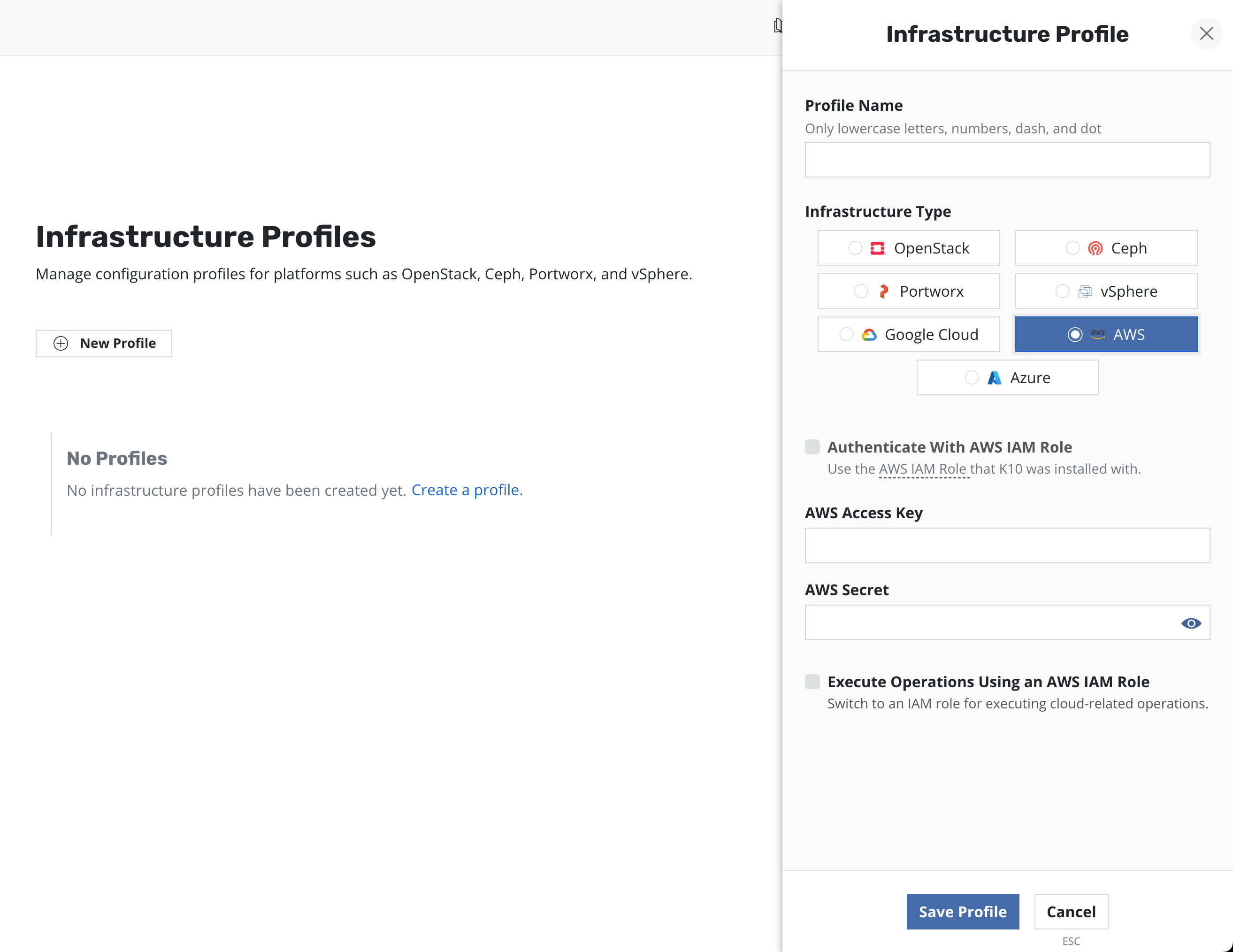Click the Portworx logo icon

pos(883,292)
